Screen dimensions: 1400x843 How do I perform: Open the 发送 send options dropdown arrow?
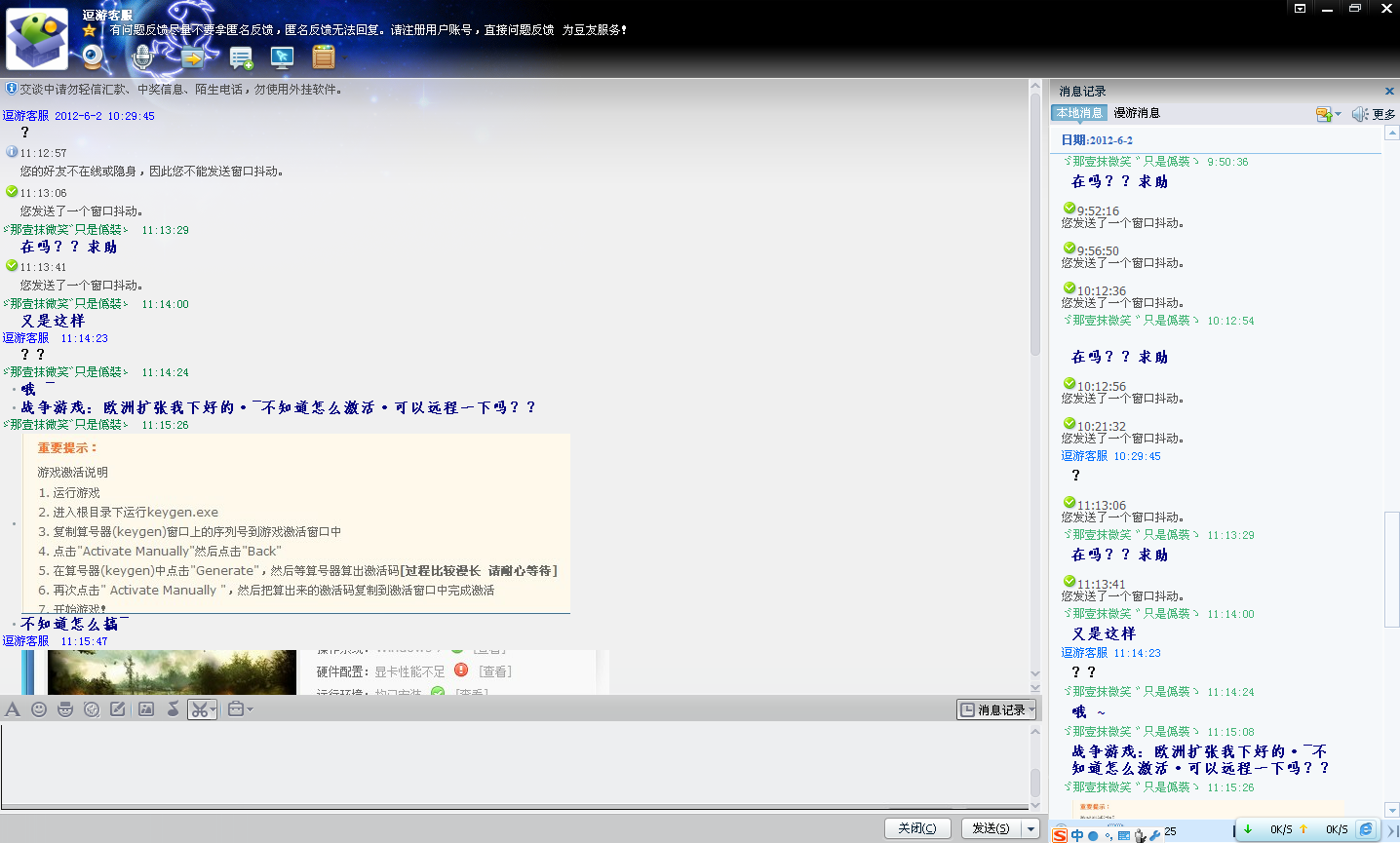(x=1031, y=828)
